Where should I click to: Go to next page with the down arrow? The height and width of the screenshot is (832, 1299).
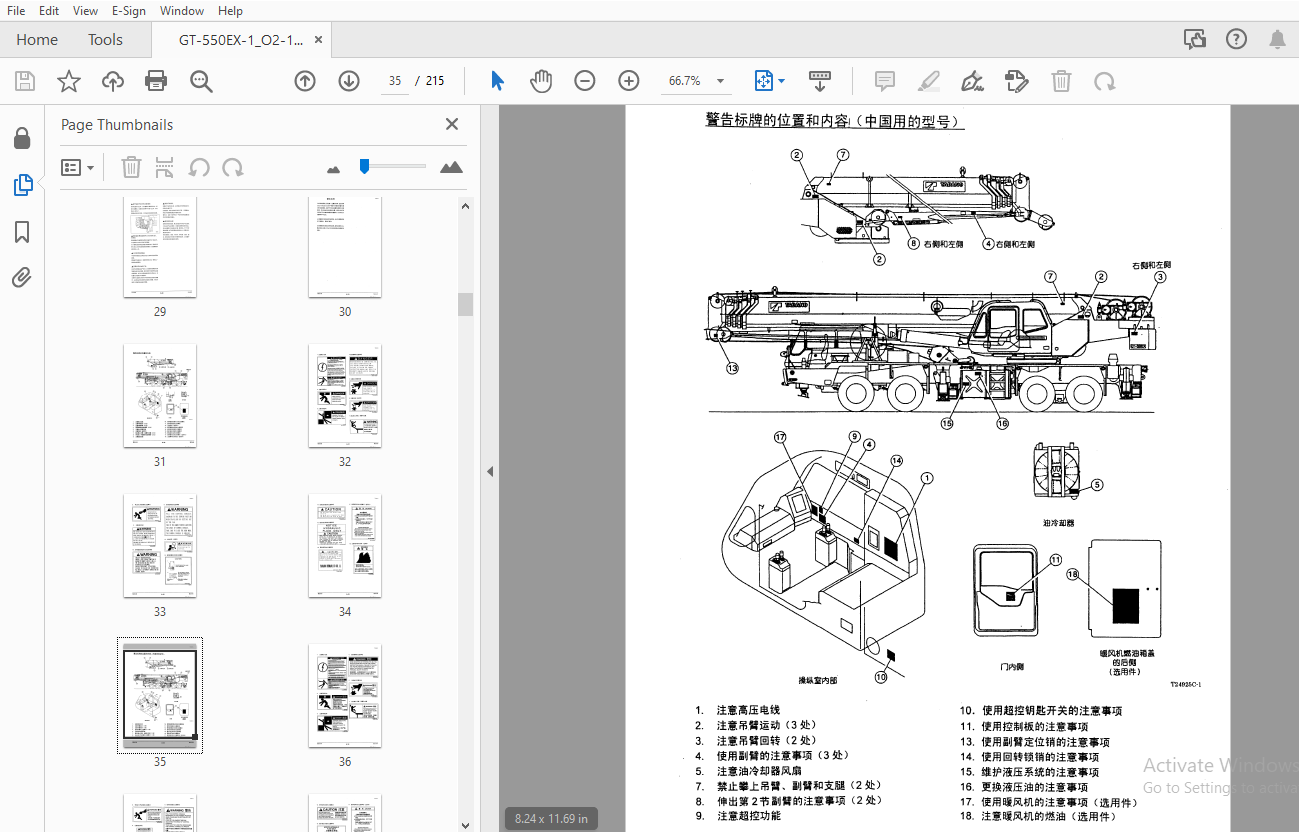349,81
